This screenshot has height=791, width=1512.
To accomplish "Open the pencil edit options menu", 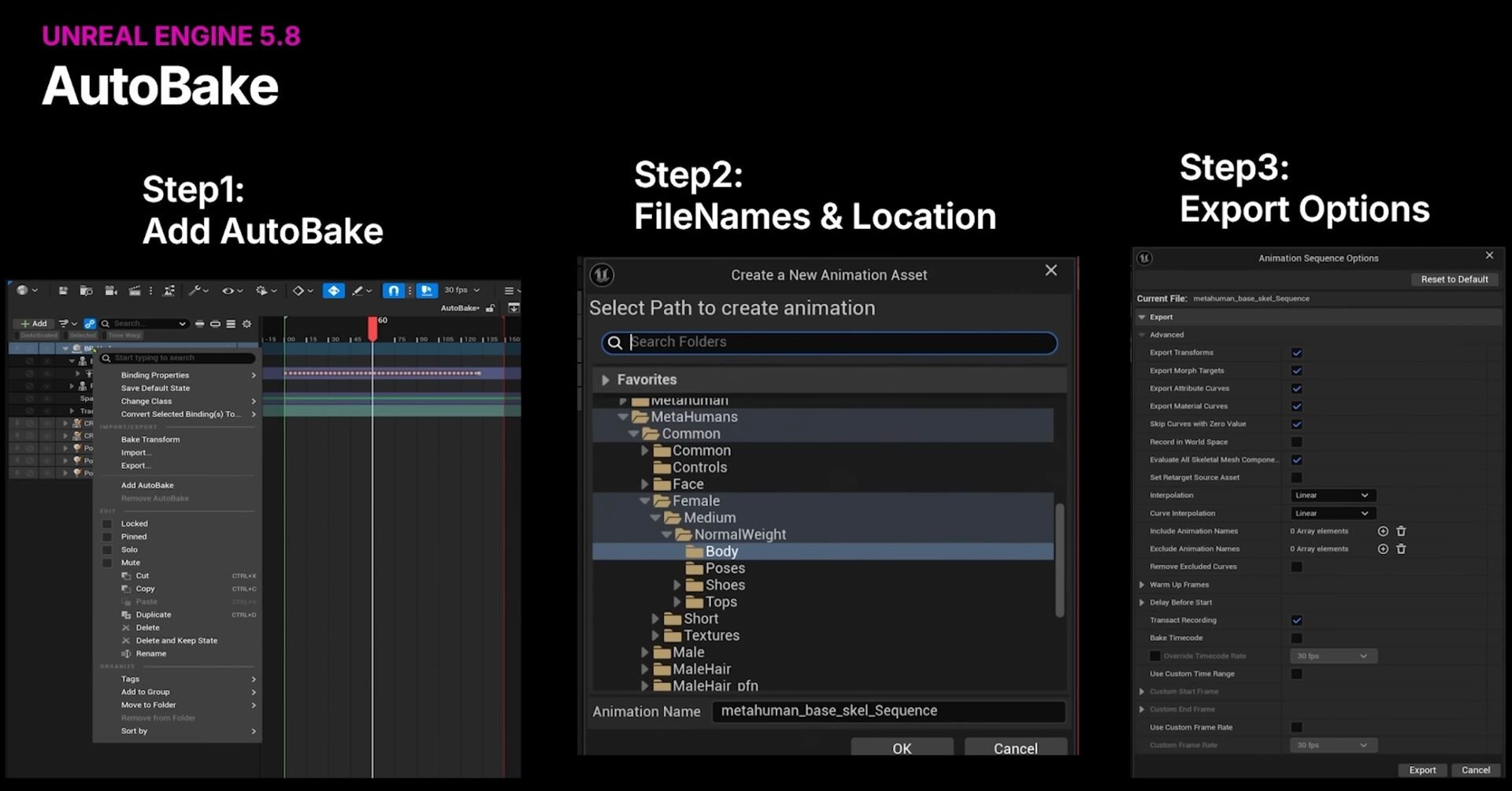I will click(x=361, y=290).
